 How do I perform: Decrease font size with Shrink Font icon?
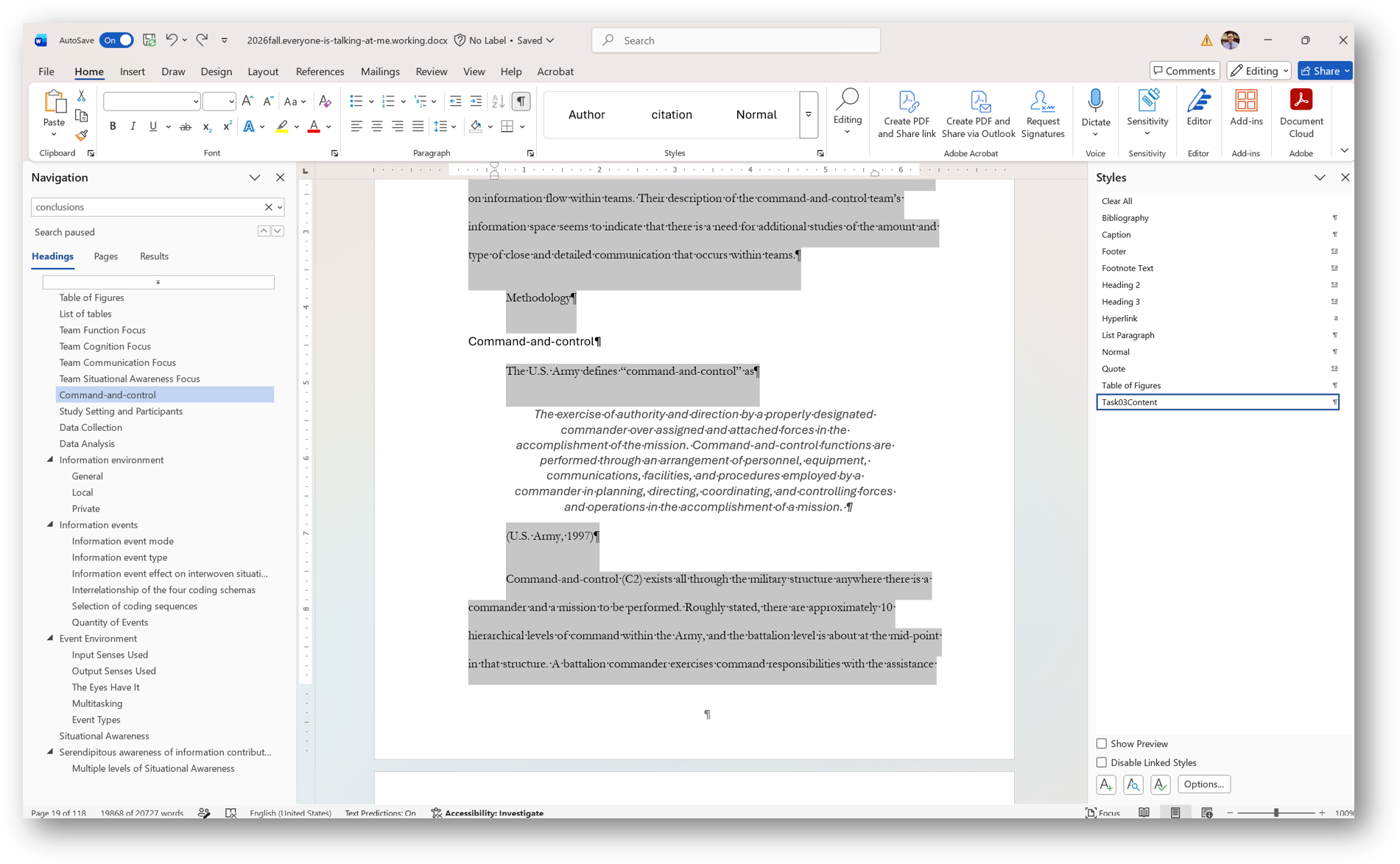point(268,102)
